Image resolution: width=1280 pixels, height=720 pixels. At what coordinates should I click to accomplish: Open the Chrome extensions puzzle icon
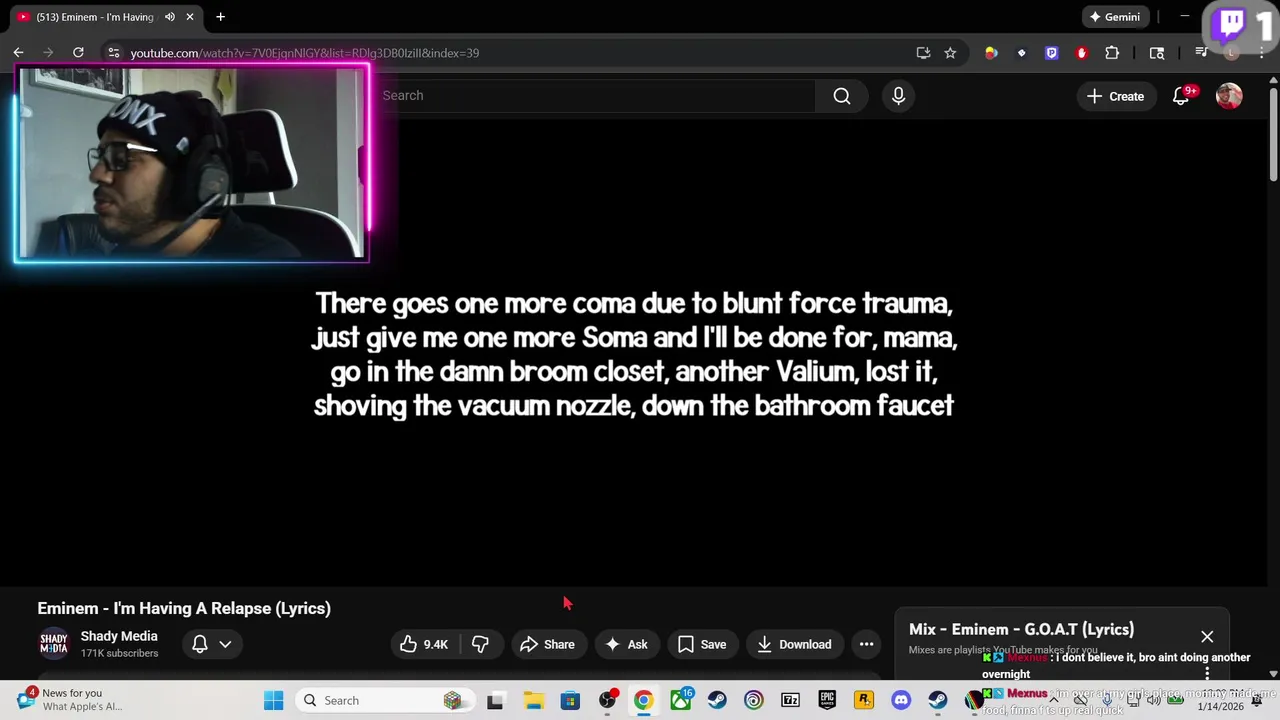click(1112, 53)
